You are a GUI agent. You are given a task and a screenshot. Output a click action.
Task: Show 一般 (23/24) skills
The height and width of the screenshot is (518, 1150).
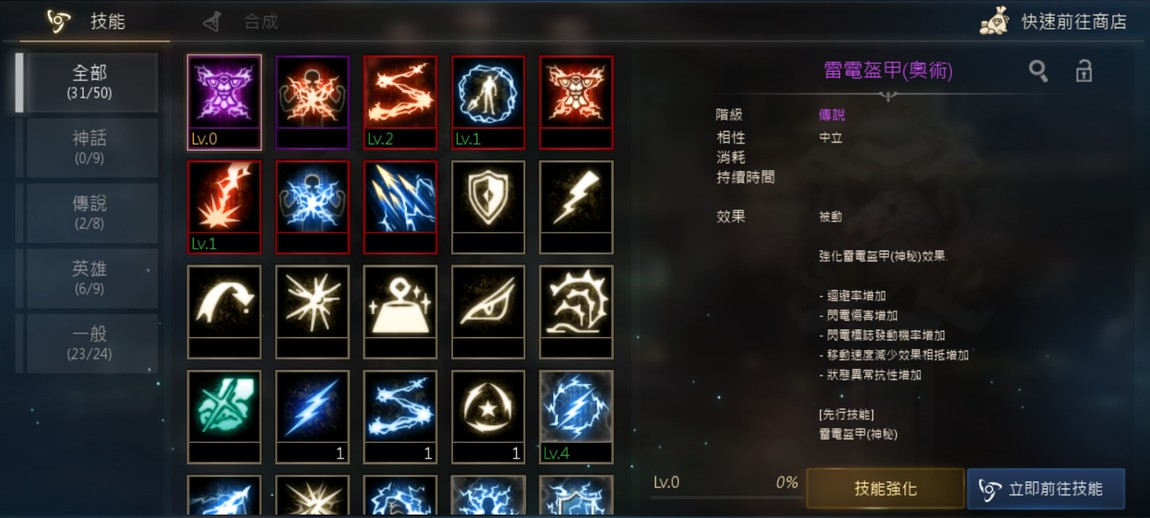pyautogui.click(x=90, y=343)
